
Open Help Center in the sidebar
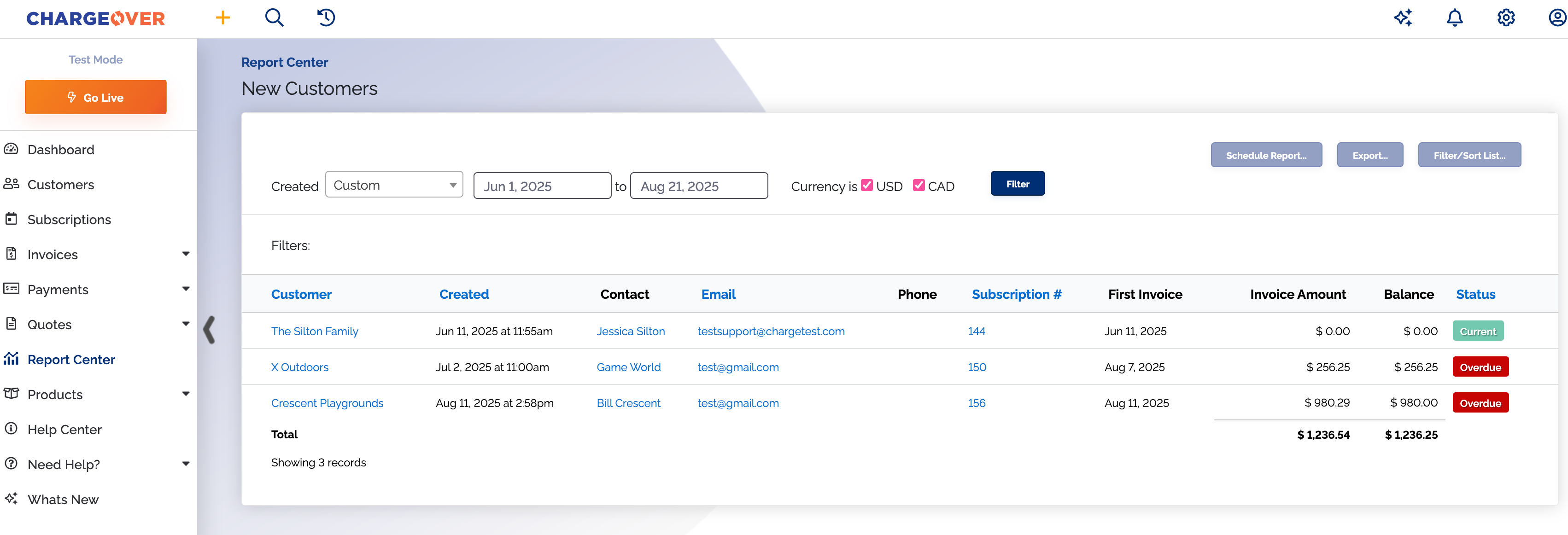click(64, 430)
